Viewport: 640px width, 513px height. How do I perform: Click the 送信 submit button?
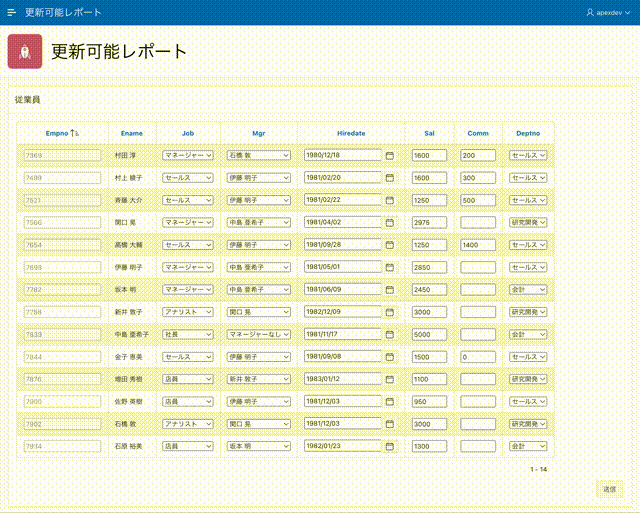(x=609, y=489)
